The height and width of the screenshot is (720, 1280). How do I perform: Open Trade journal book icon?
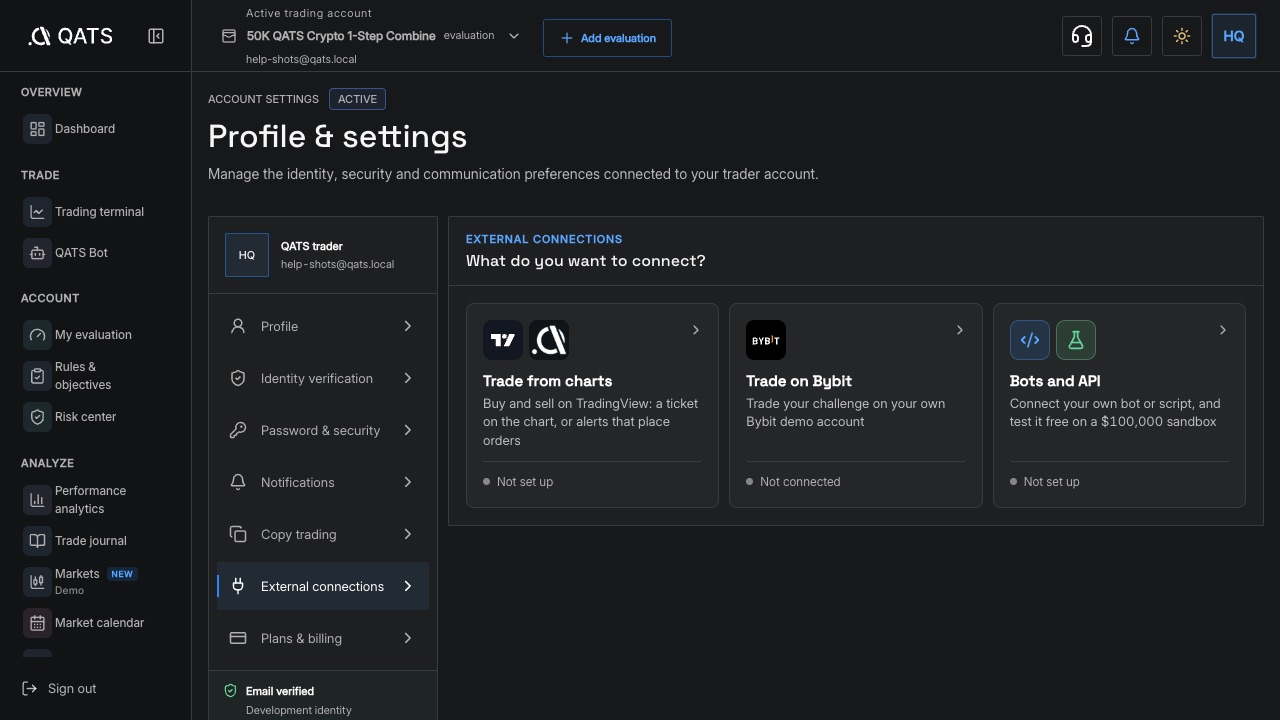pyautogui.click(x=37, y=541)
